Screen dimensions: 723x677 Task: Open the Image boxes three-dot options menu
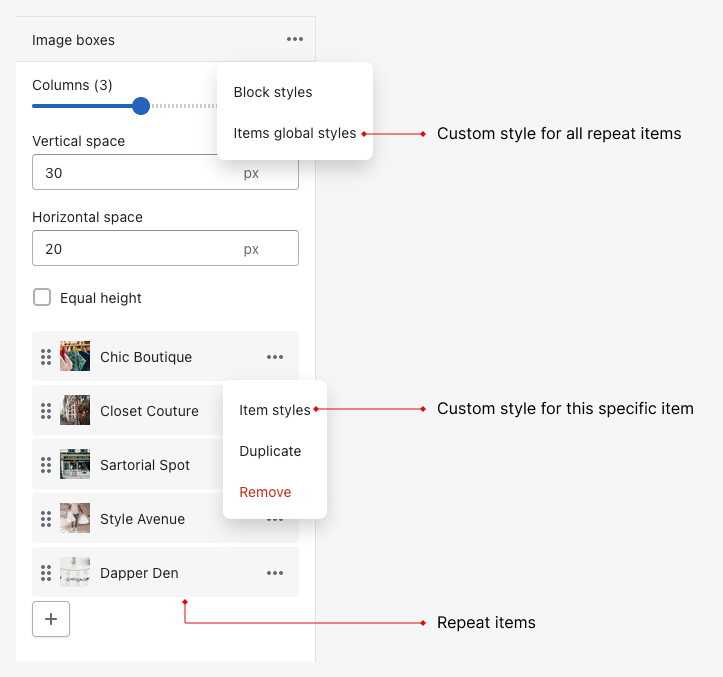pos(294,40)
